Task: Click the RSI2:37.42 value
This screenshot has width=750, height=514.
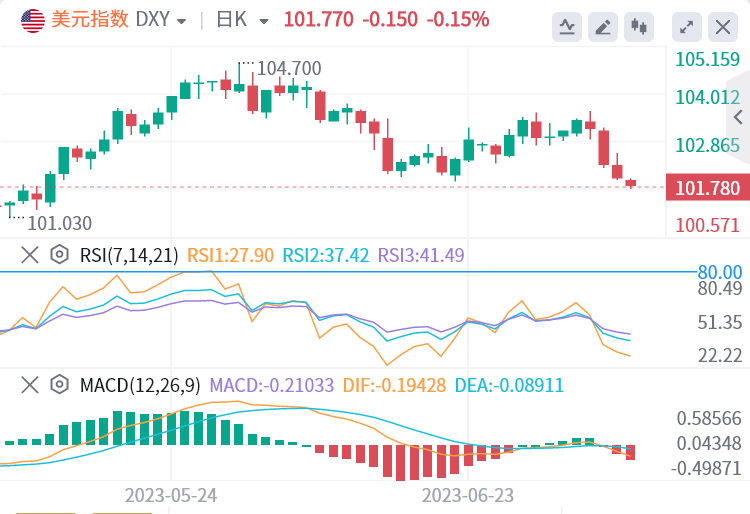Action: click(x=326, y=255)
